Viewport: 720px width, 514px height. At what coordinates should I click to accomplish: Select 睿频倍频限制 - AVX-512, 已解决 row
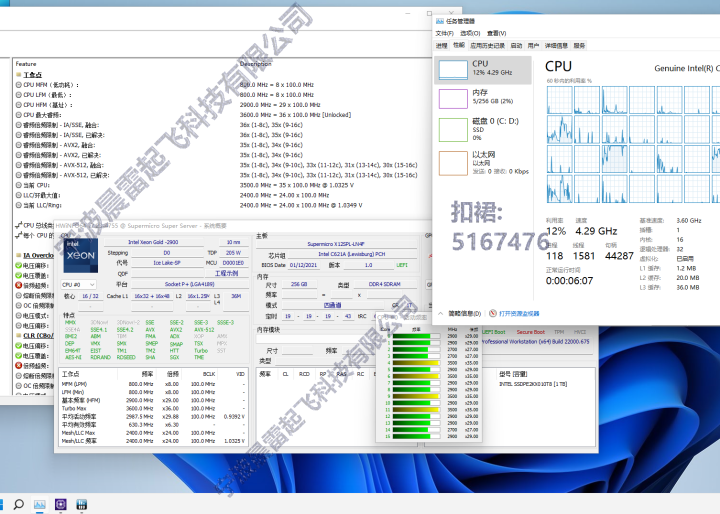[x=220, y=175]
